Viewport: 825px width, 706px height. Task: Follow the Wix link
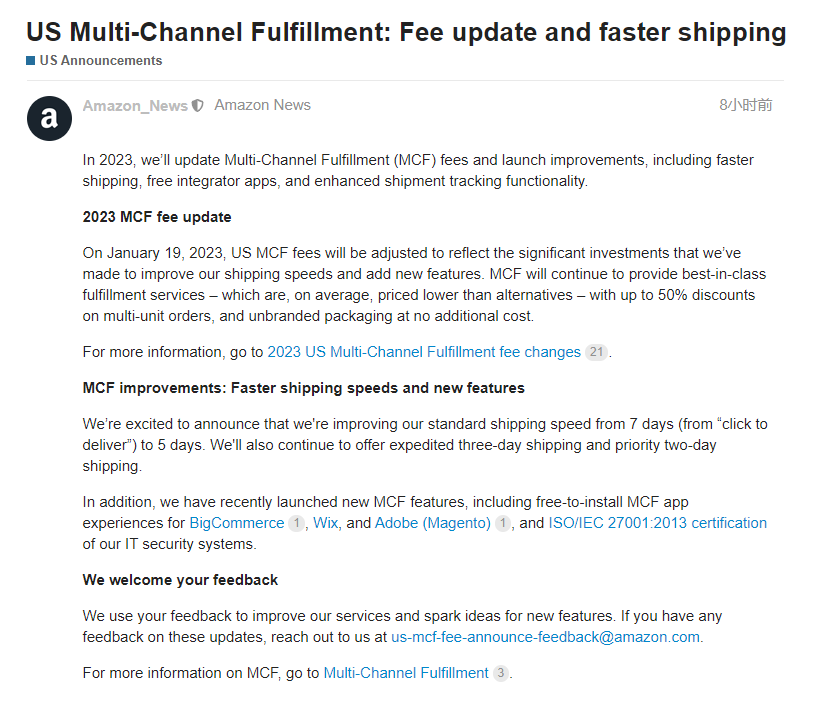pyautogui.click(x=325, y=523)
